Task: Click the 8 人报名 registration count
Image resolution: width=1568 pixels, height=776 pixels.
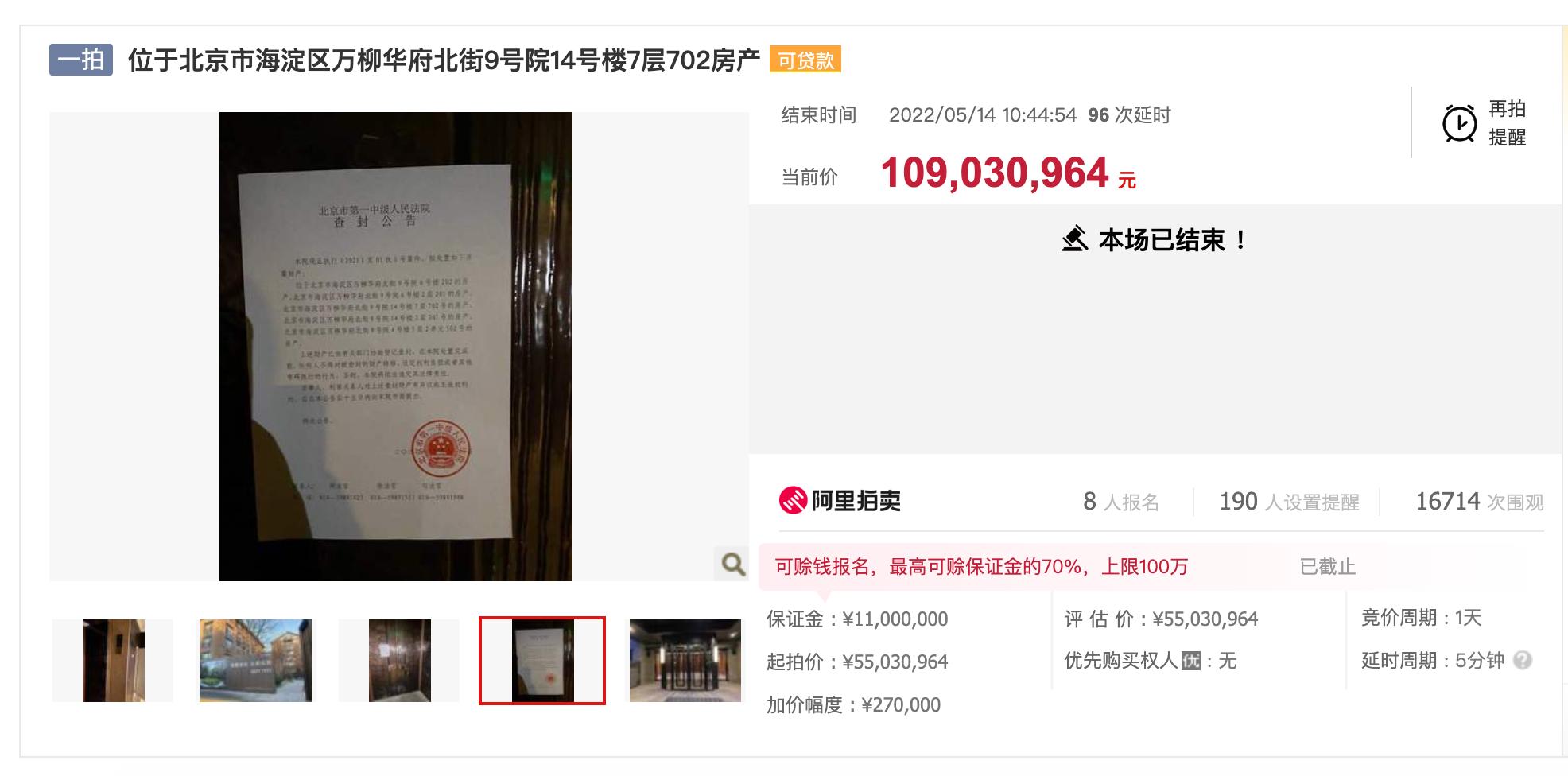Action: (x=1120, y=502)
